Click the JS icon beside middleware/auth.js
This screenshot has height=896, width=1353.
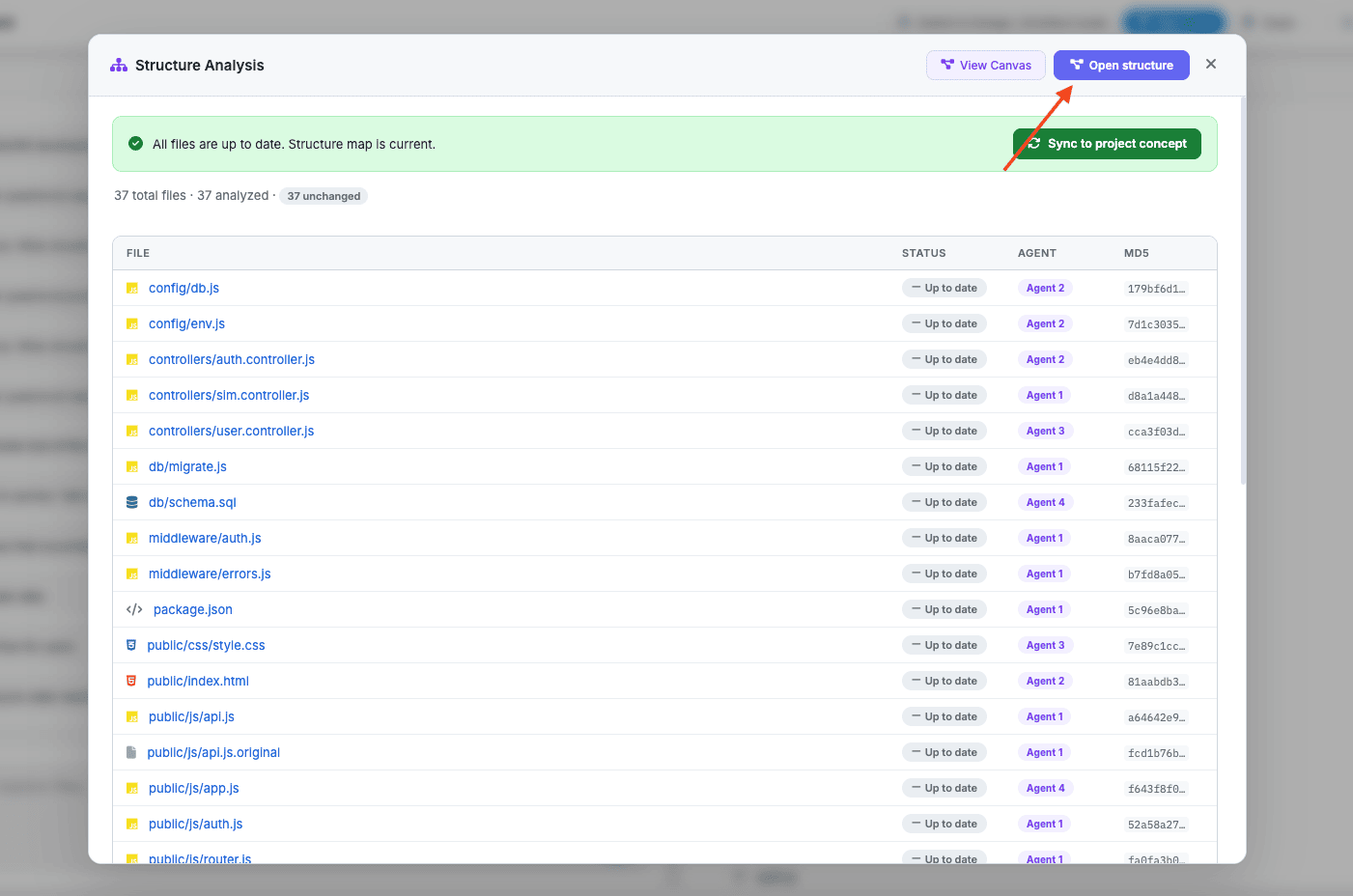132,539
